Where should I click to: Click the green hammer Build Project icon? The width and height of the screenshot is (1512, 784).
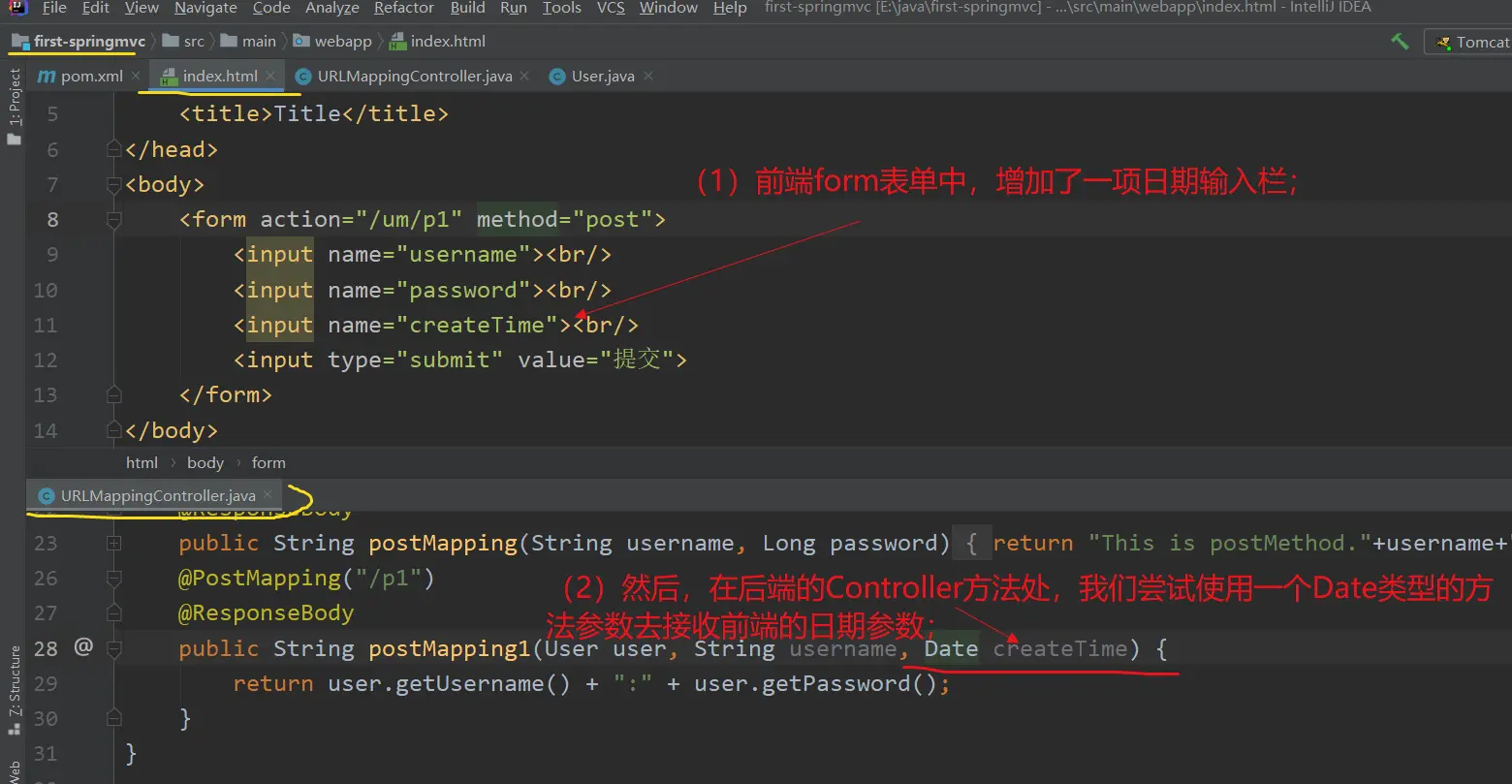tap(1399, 42)
